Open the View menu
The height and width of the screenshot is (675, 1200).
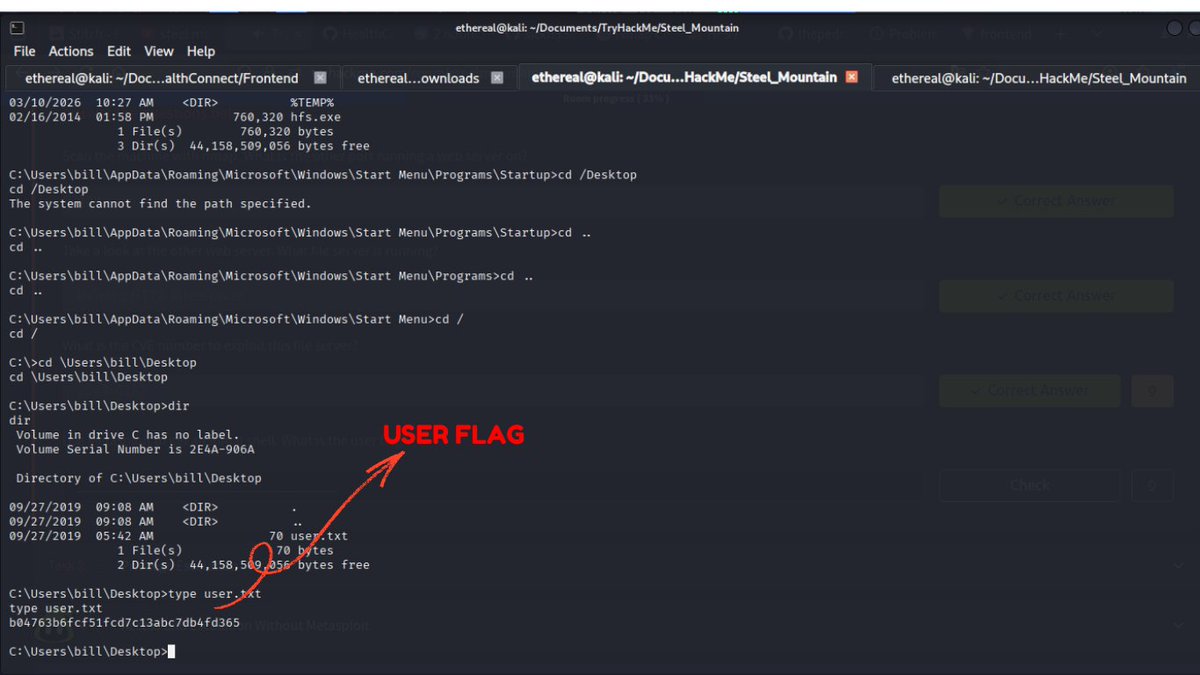(159, 51)
